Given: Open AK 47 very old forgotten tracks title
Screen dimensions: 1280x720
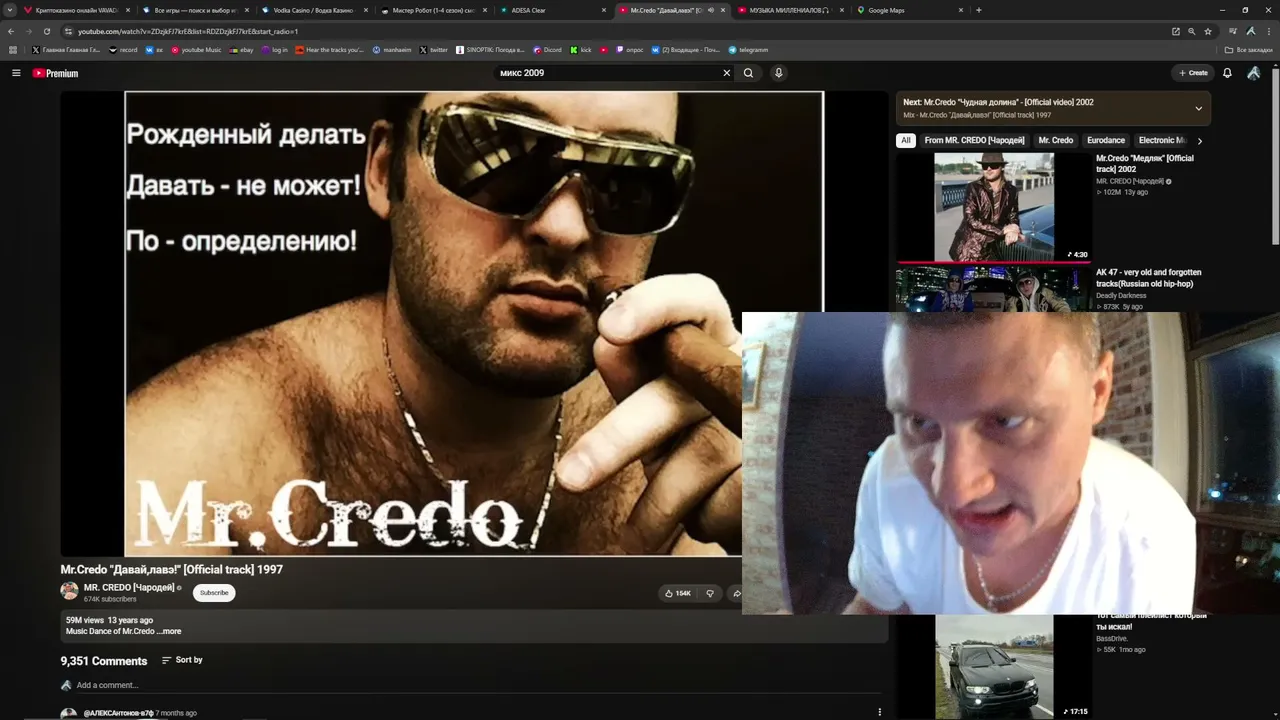Looking at the screenshot, I should coord(1149,278).
